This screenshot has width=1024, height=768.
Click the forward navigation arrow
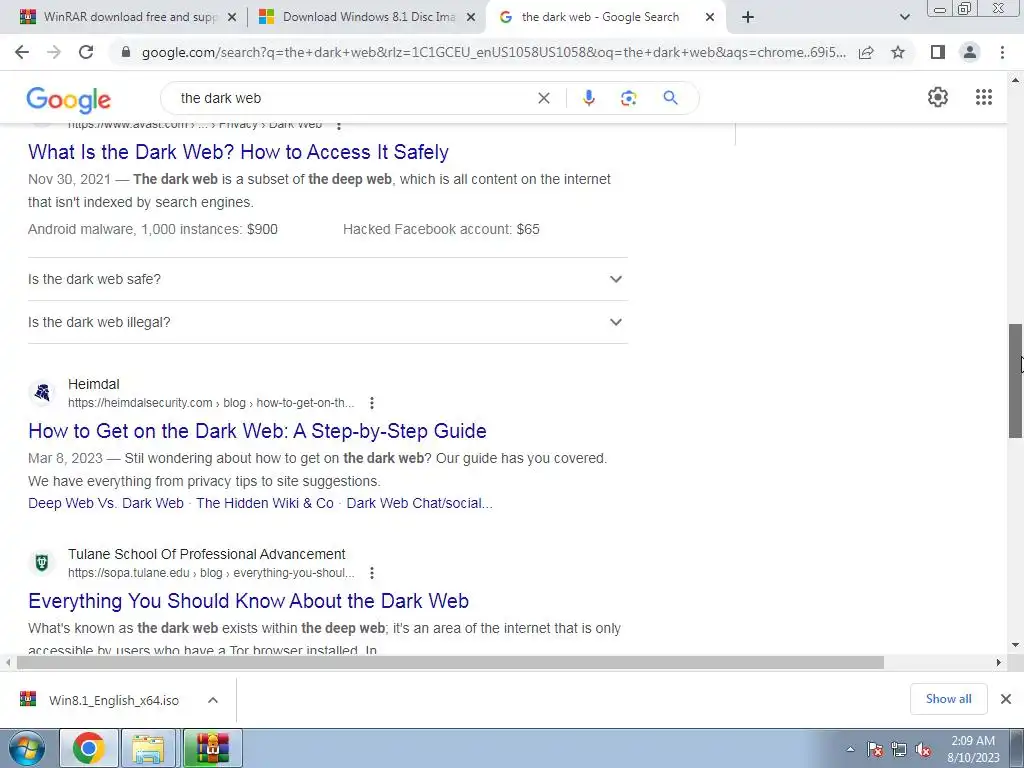pos(54,52)
